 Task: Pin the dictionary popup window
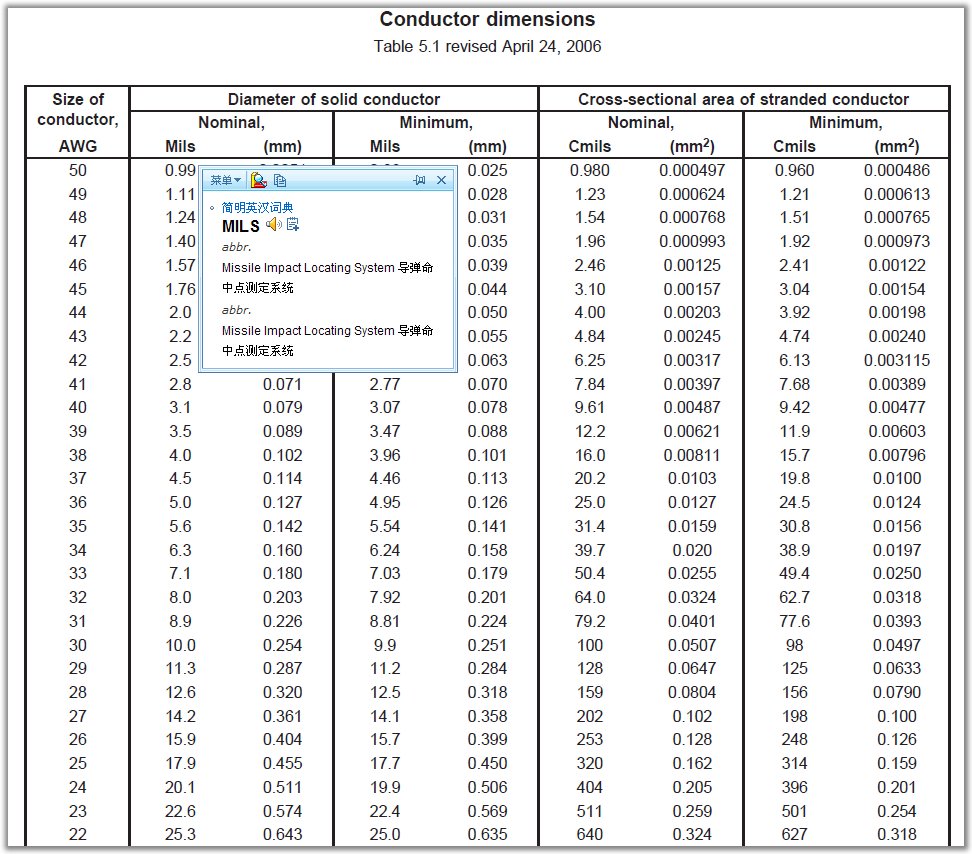click(x=419, y=180)
